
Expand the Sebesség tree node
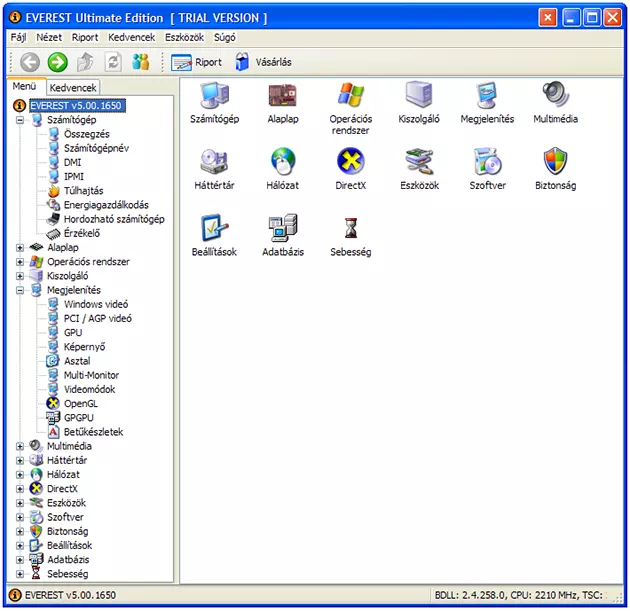click(x=20, y=574)
